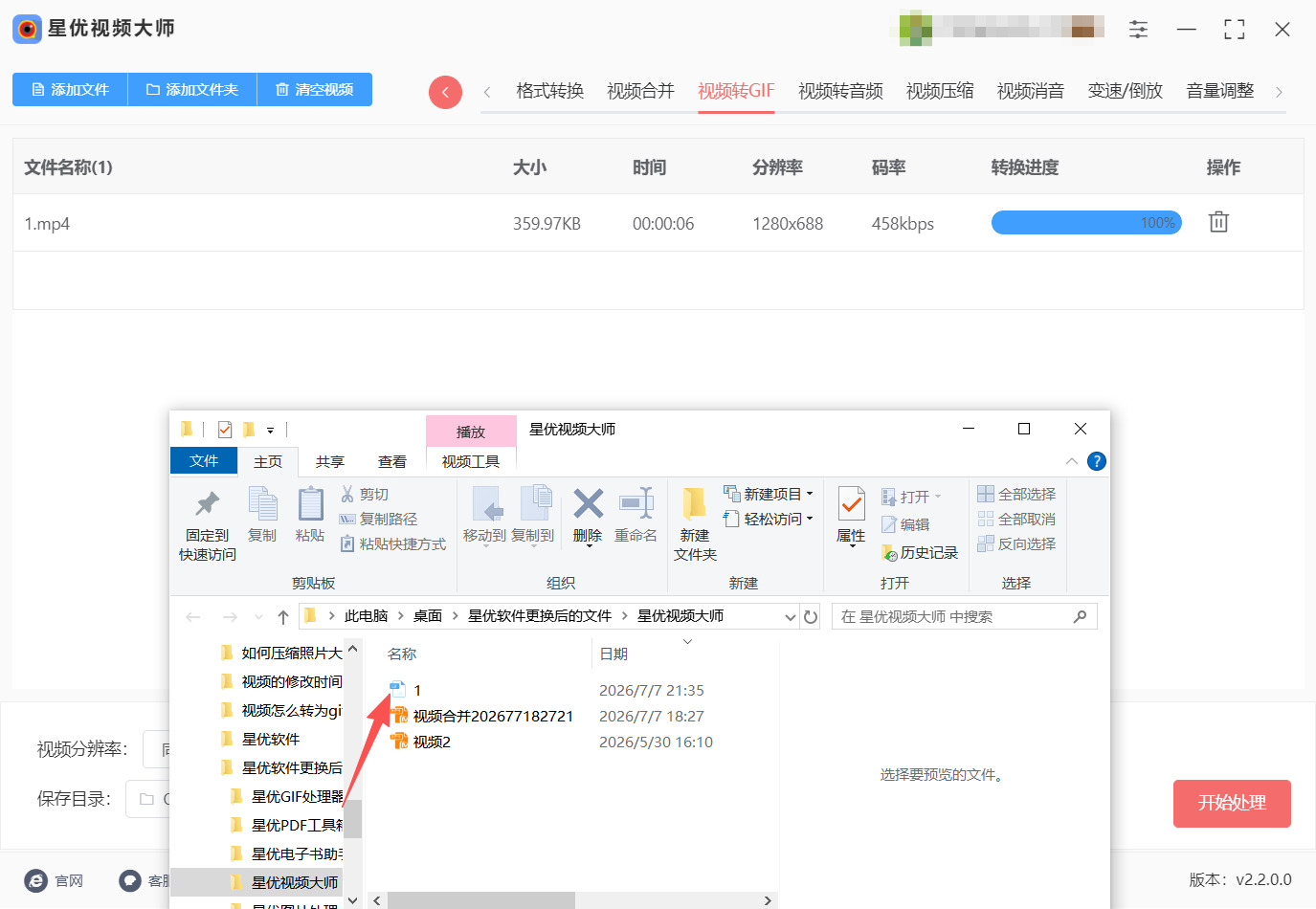
Task: Click the 日期 column sort chevron
Action: point(687,641)
